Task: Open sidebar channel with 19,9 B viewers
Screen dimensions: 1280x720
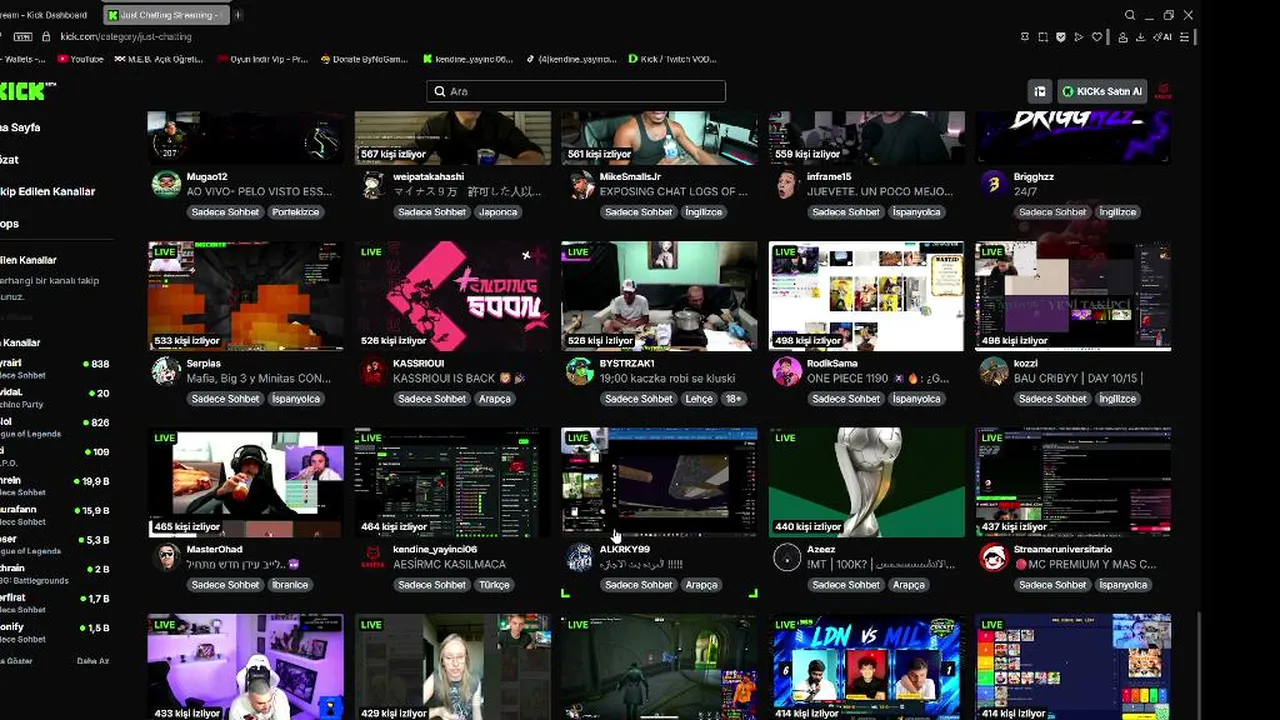Action: [55, 486]
